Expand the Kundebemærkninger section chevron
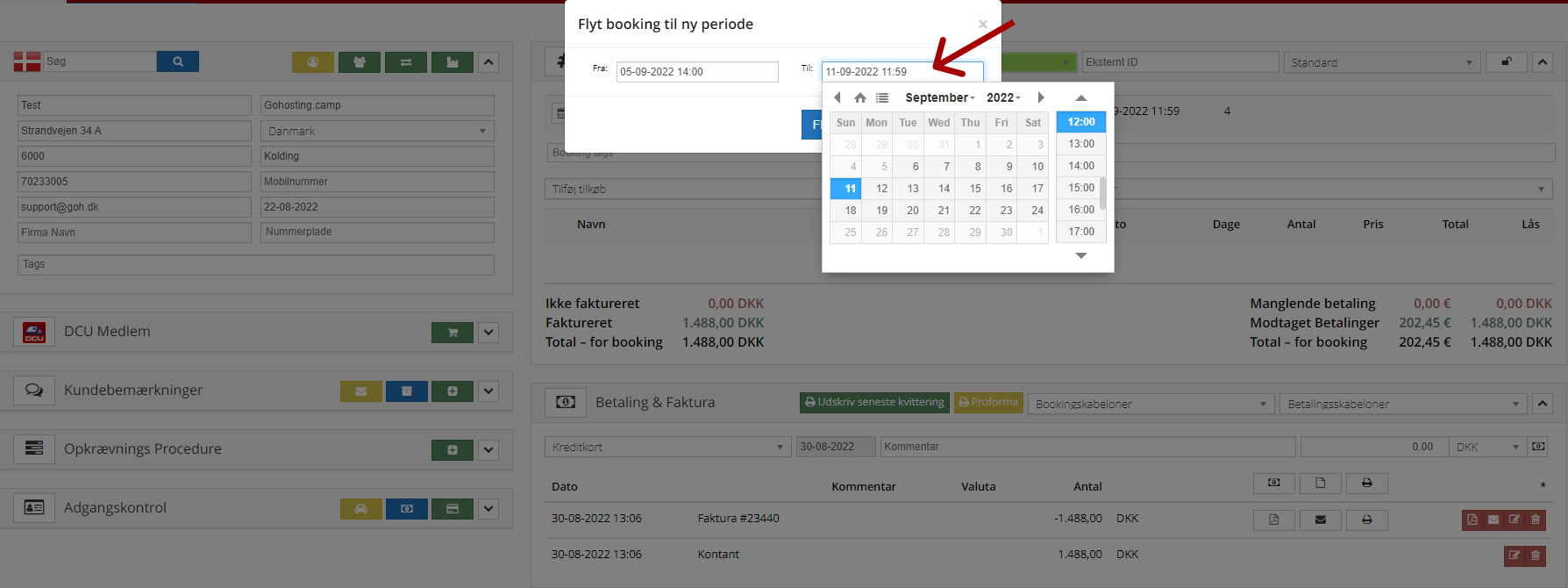 [x=489, y=391]
